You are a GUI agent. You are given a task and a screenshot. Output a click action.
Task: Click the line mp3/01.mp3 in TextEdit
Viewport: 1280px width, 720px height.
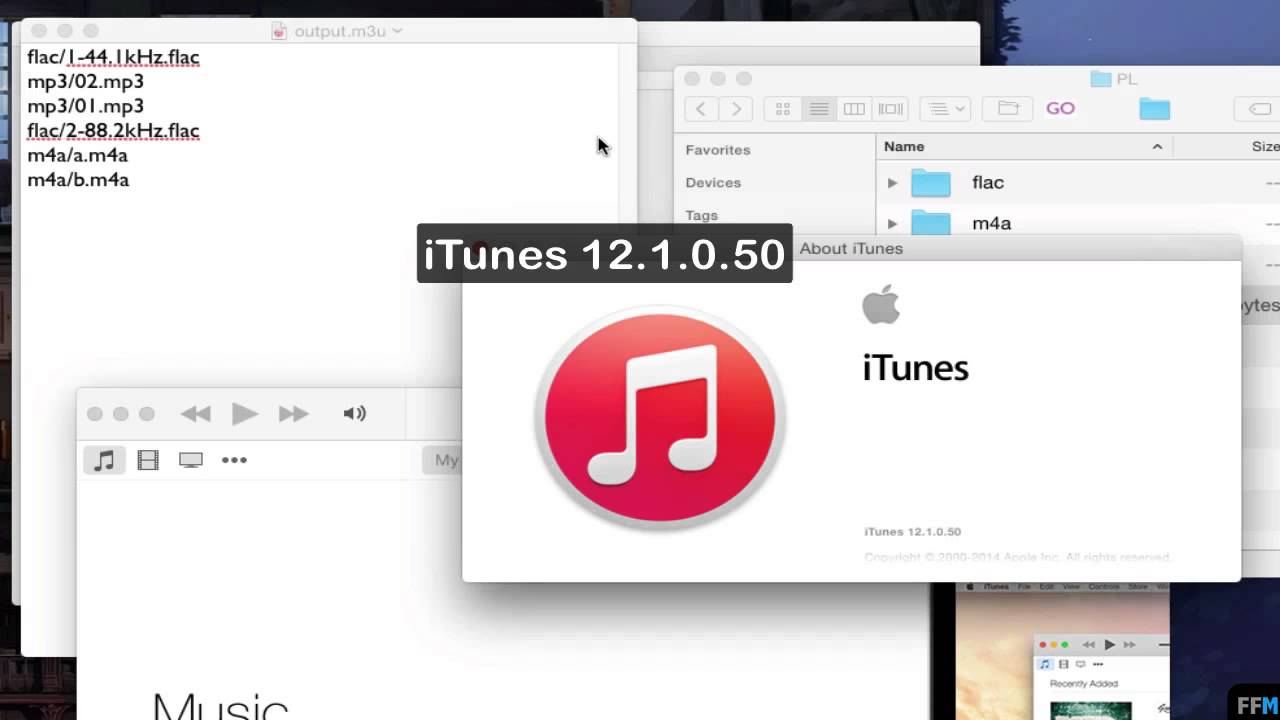point(85,106)
